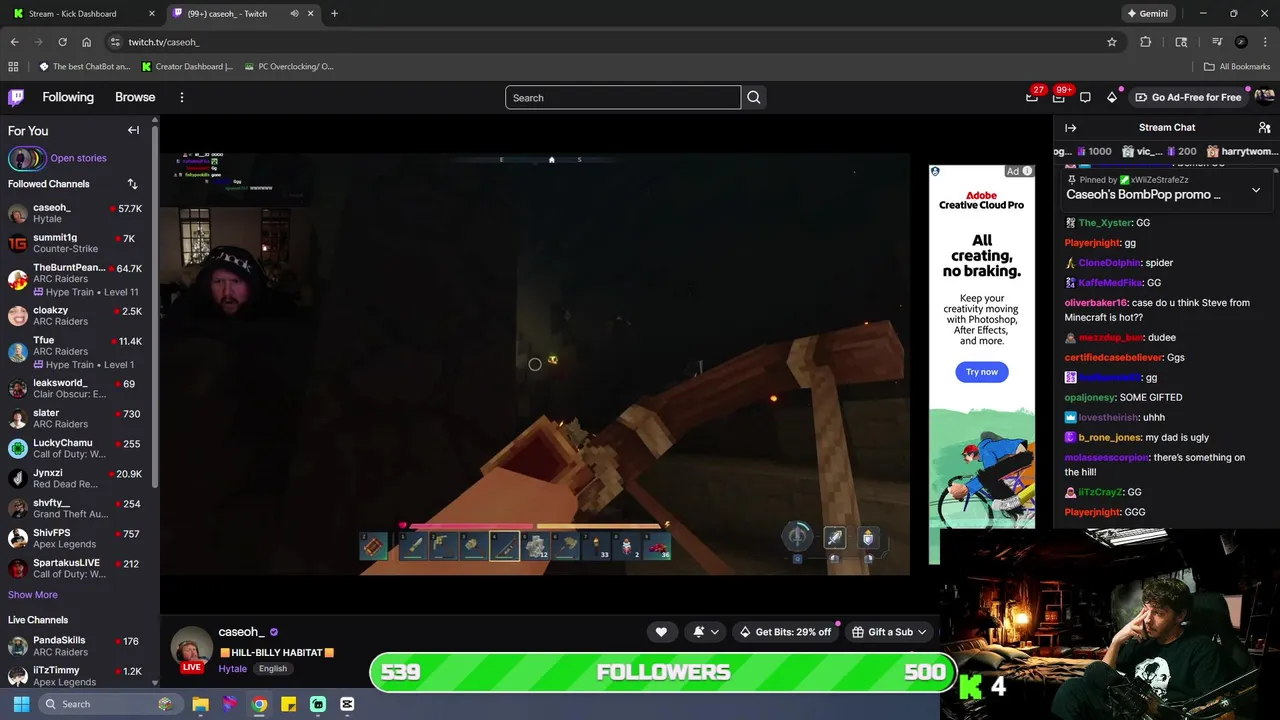The image size is (1280, 720).
Task: Collapse the For You sidebar
Action: (x=133, y=130)
